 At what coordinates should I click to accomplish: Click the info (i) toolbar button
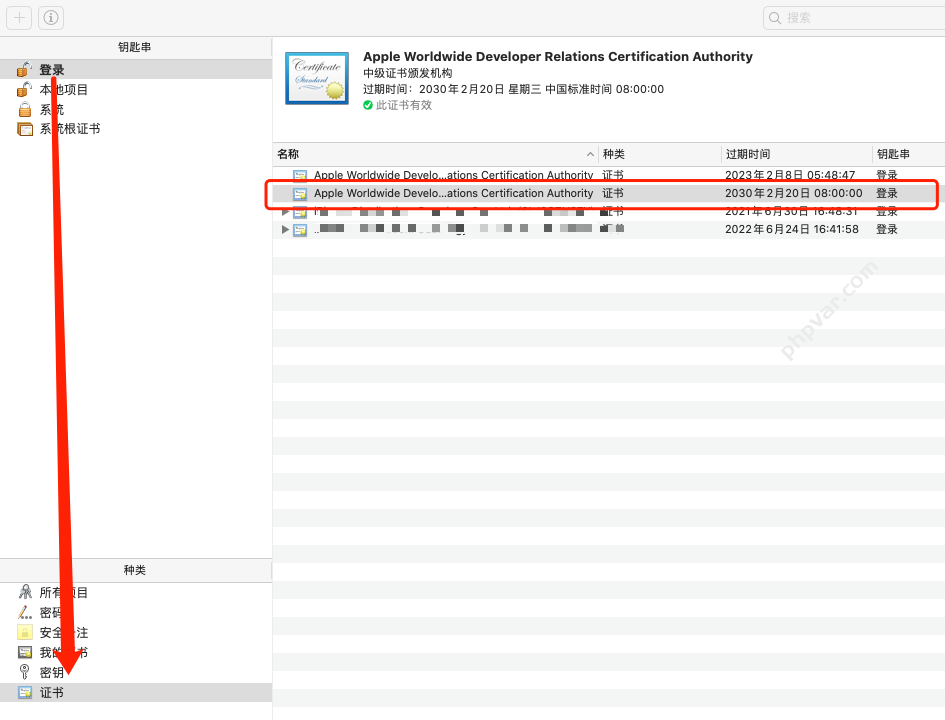click(51, 18)
